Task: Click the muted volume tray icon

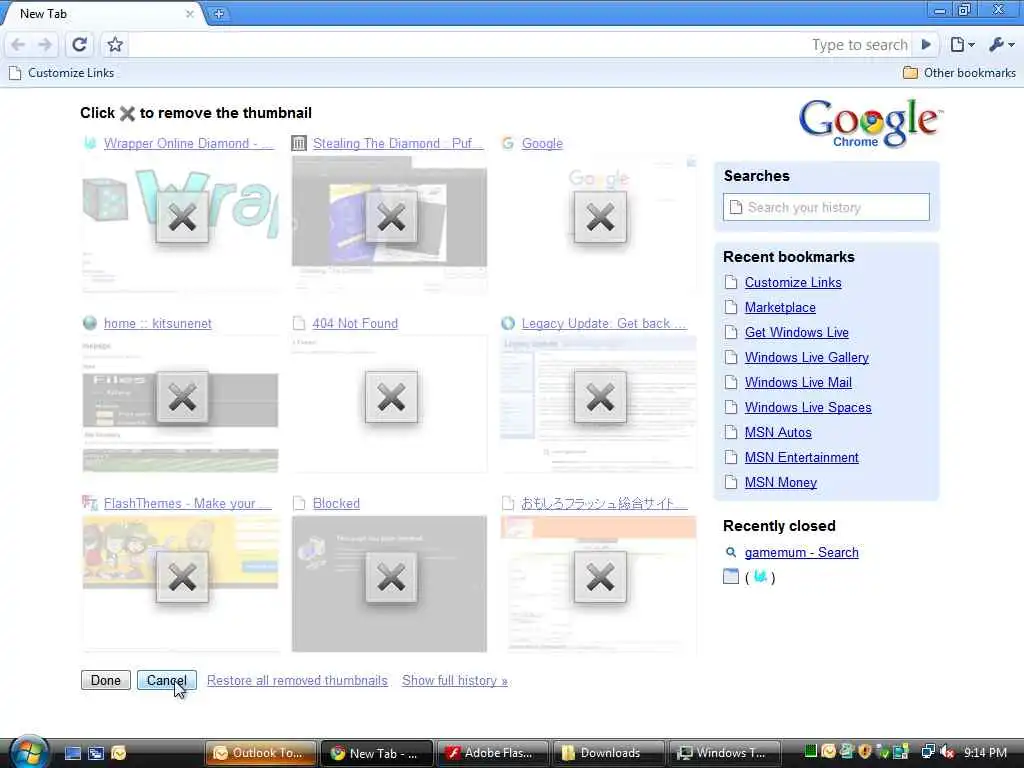Action: tap(948, 753)
